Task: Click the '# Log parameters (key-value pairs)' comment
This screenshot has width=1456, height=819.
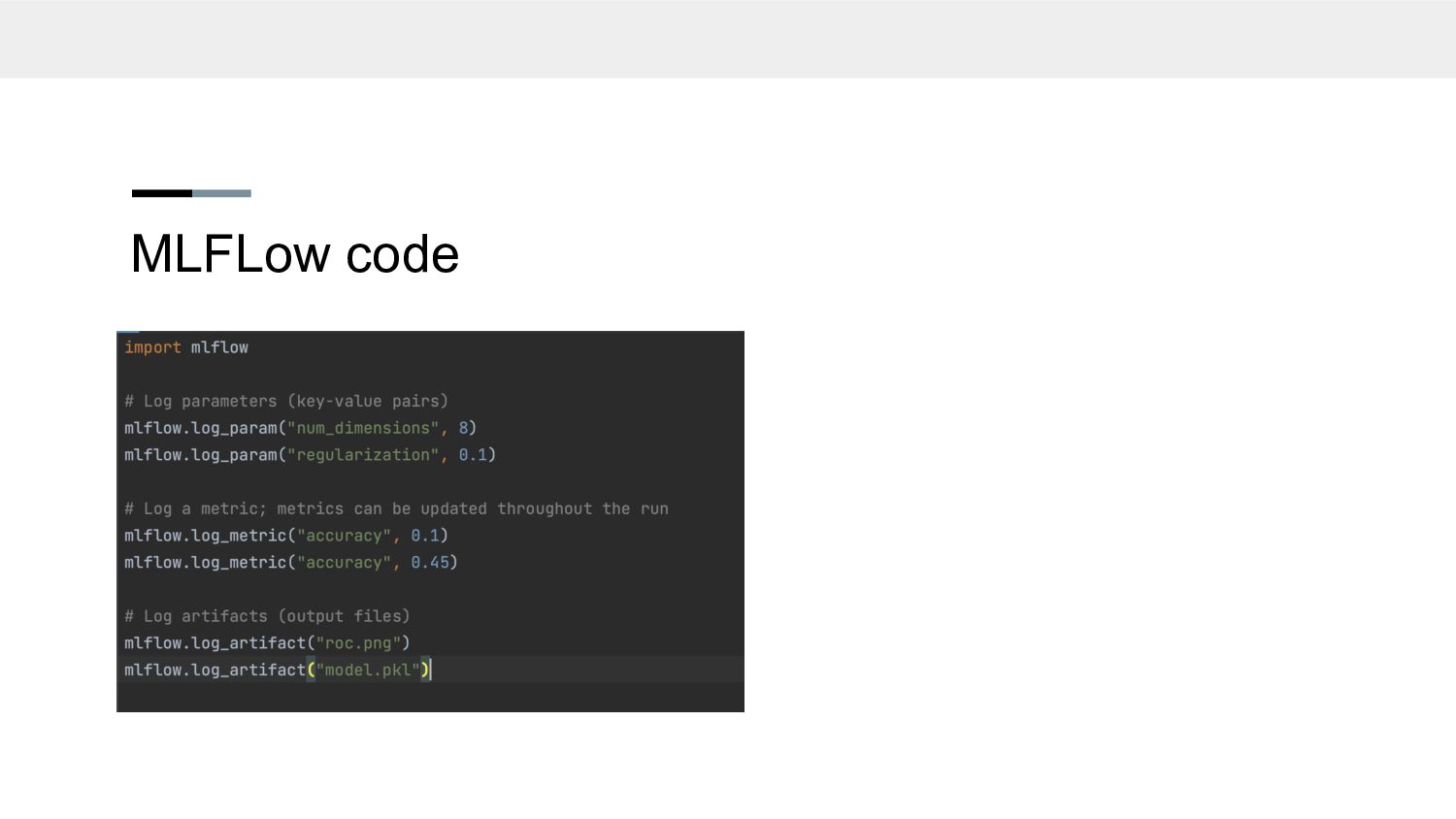Action: (x=286, y=402)
